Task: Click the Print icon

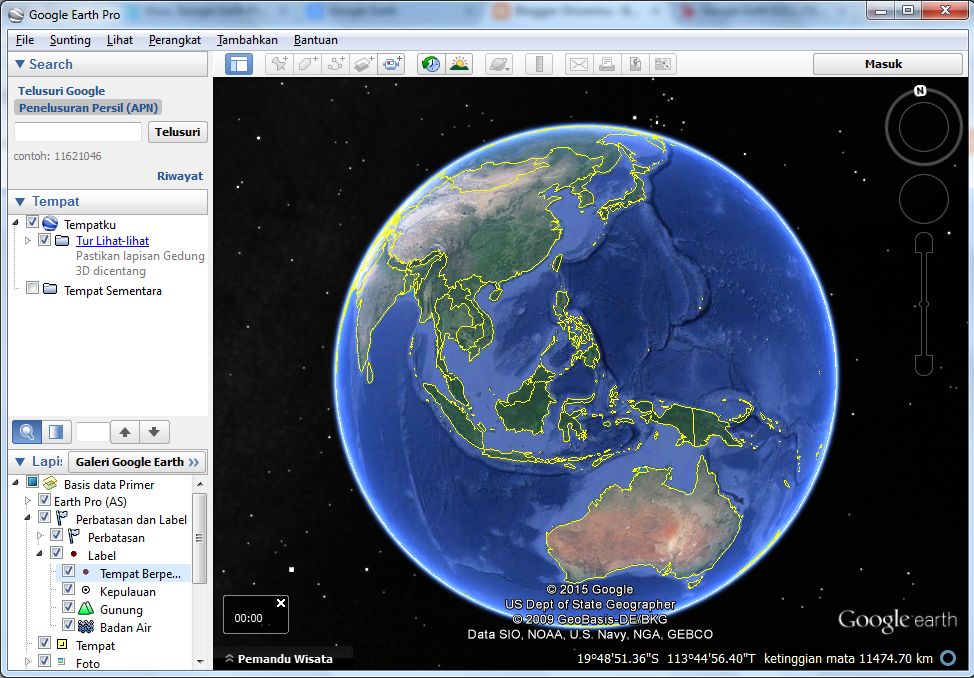Action: 607,64
